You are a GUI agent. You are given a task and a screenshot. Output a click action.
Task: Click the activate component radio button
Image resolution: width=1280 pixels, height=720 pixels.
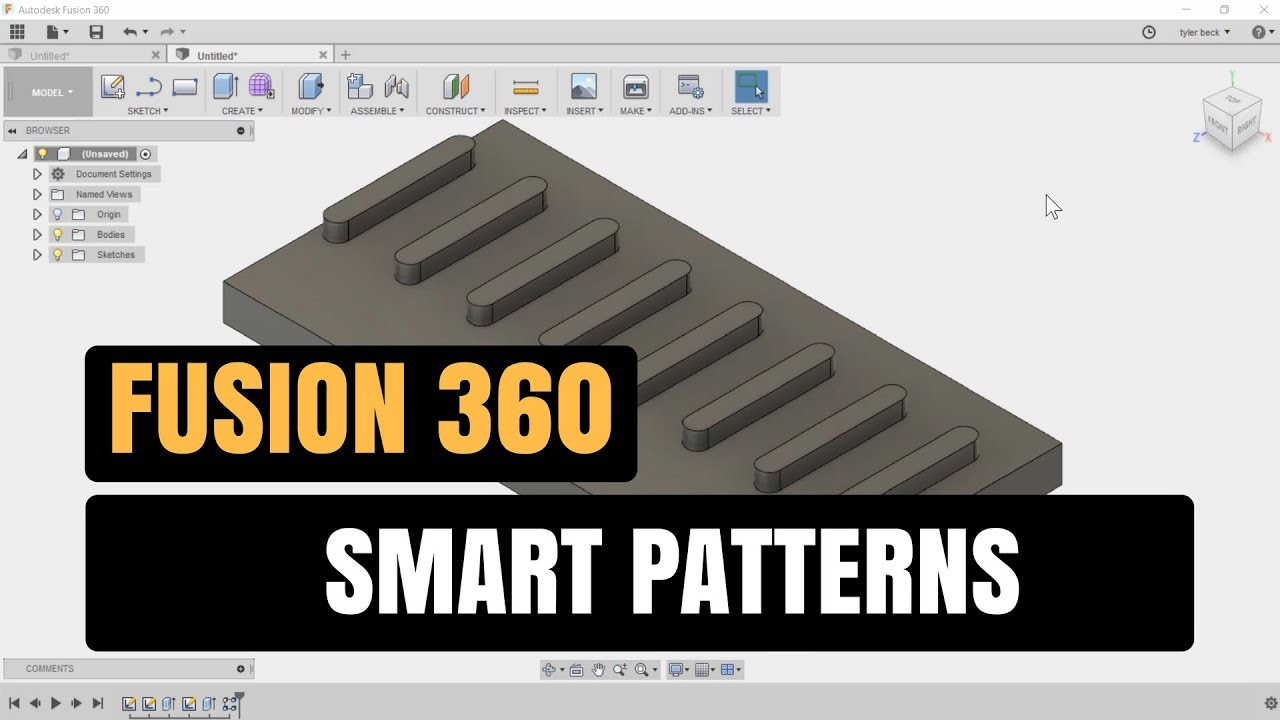(146, 154)
